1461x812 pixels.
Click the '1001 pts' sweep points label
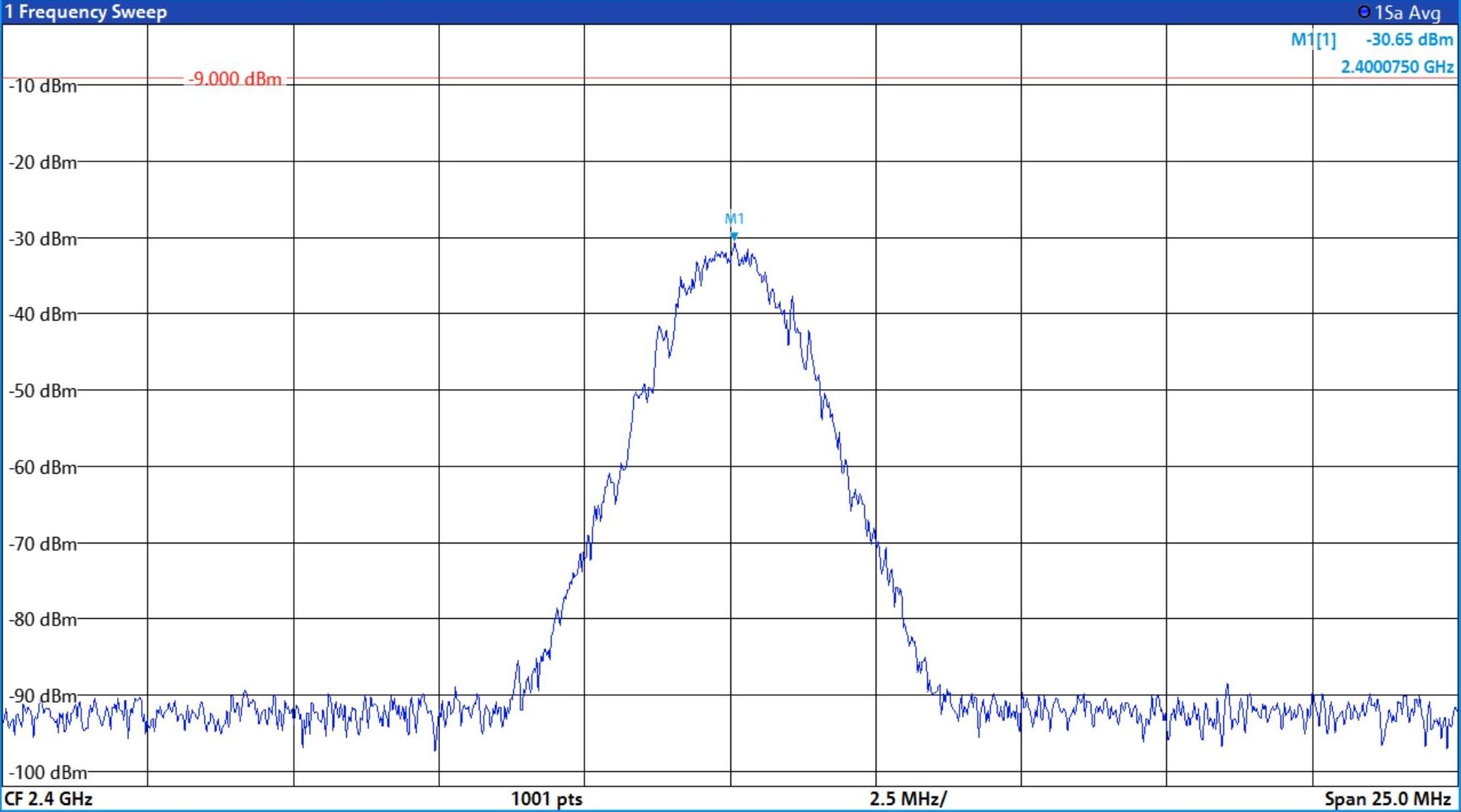click(546, 799)
